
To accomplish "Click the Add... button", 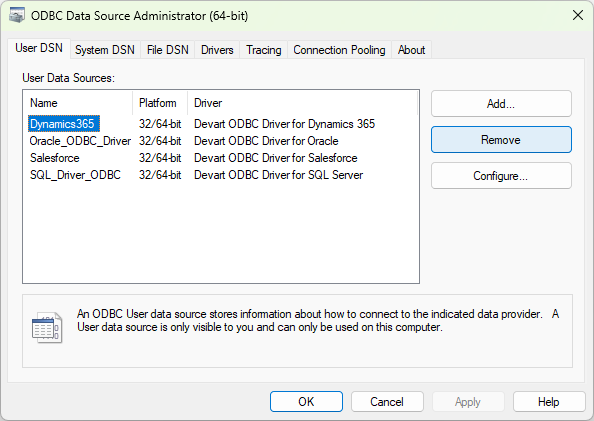I will [501, 103].
